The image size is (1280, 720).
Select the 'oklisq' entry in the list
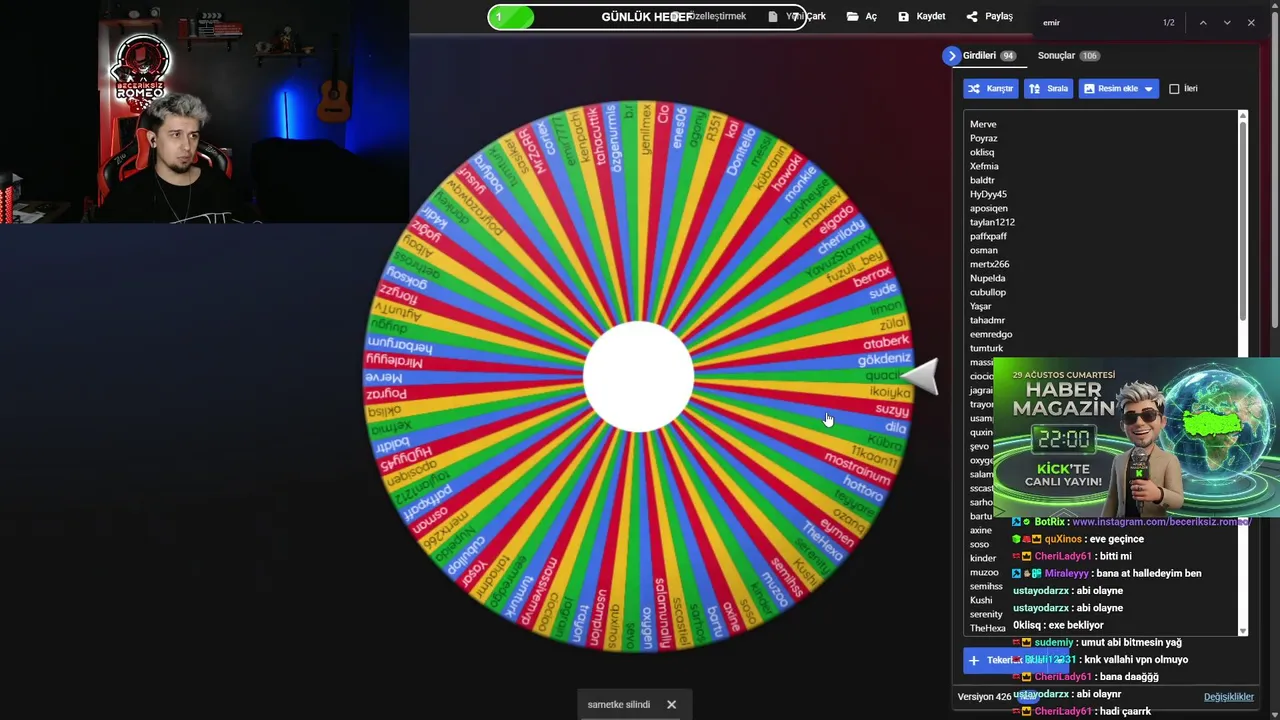pyautogui.click(x=982, y=152)
